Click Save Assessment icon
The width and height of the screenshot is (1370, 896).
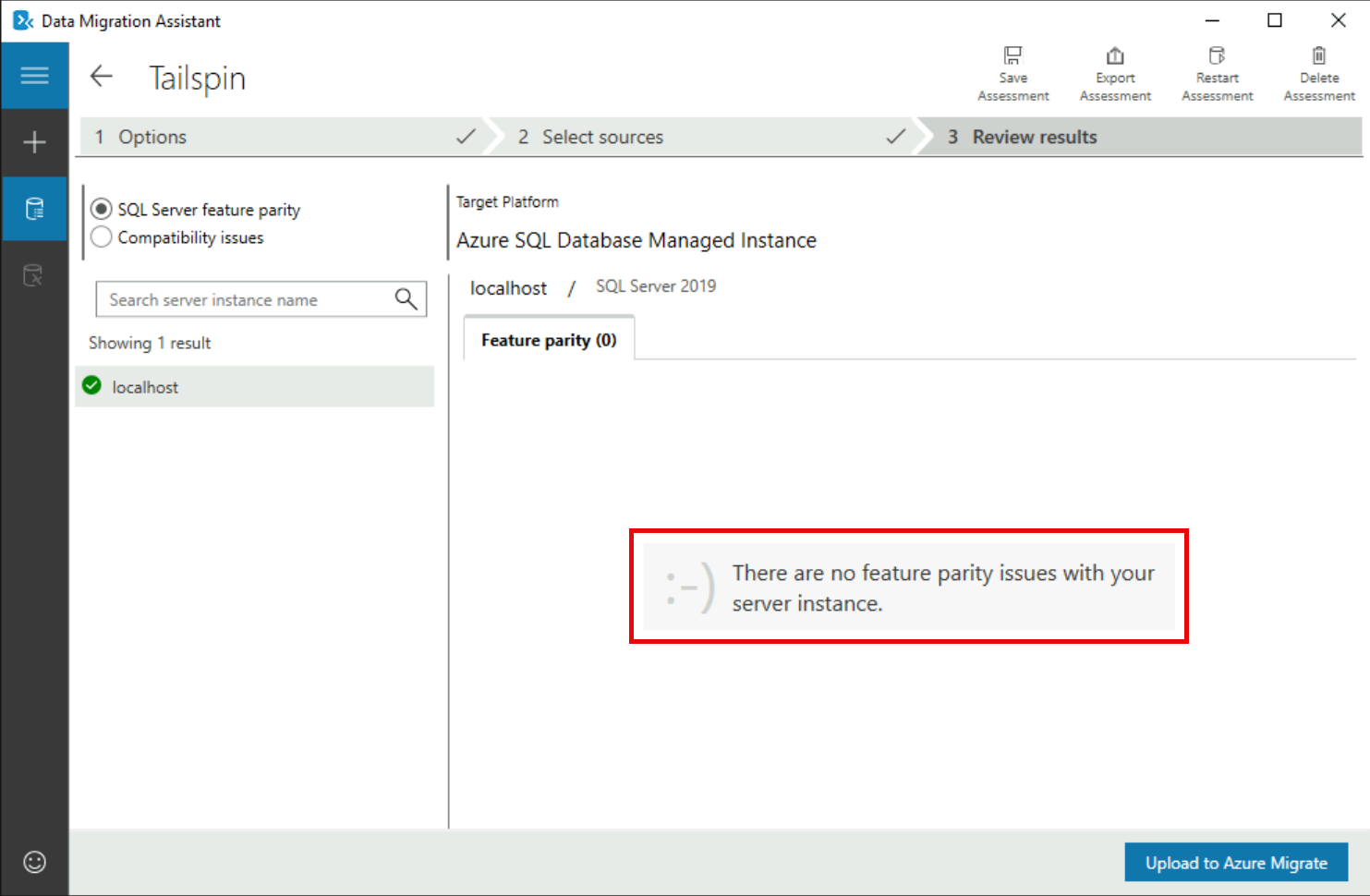pos(1012,56)
